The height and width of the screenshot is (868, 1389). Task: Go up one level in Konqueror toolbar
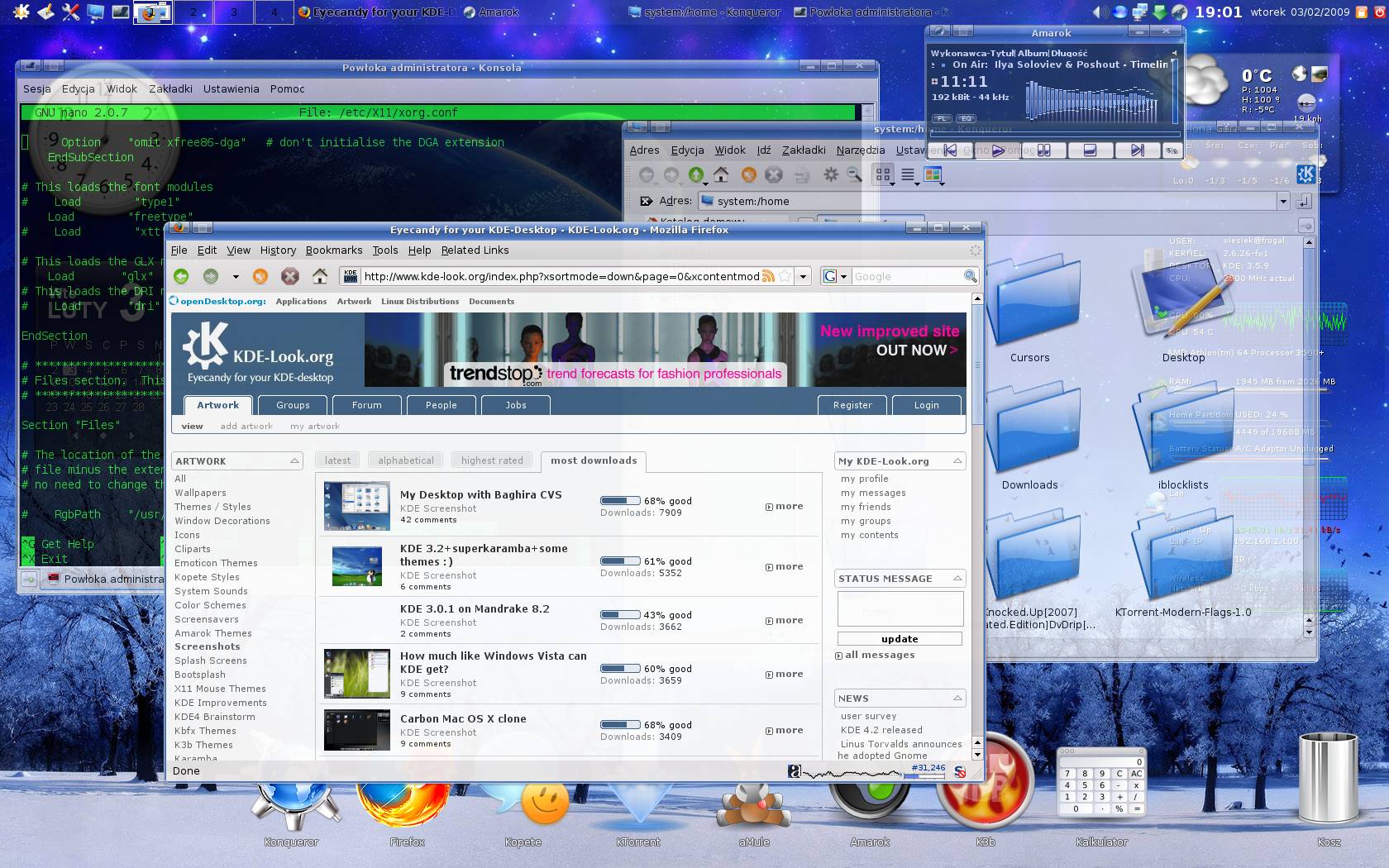point(696,174)
